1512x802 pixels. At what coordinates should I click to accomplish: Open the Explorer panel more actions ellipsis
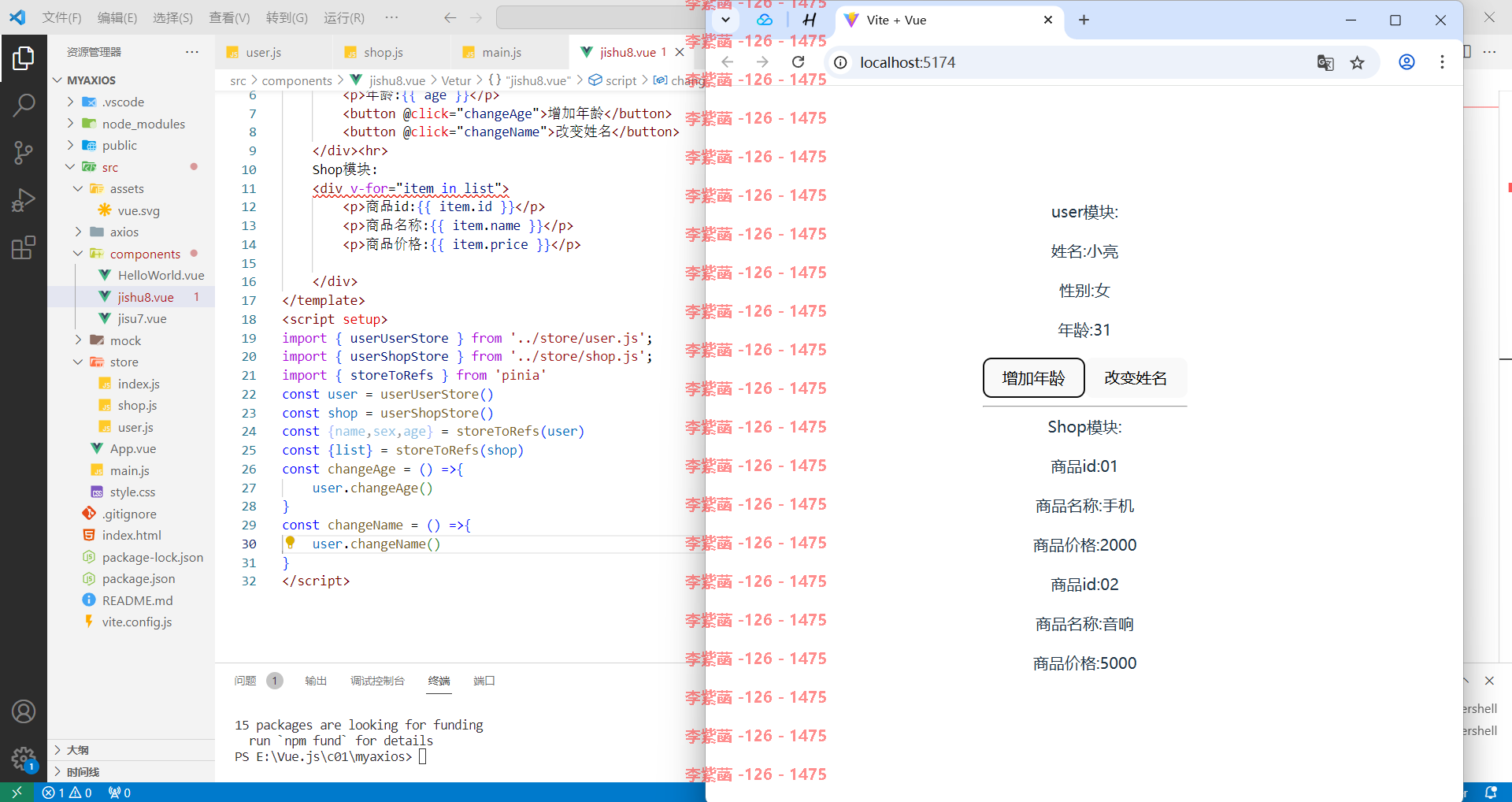[192, 52]
